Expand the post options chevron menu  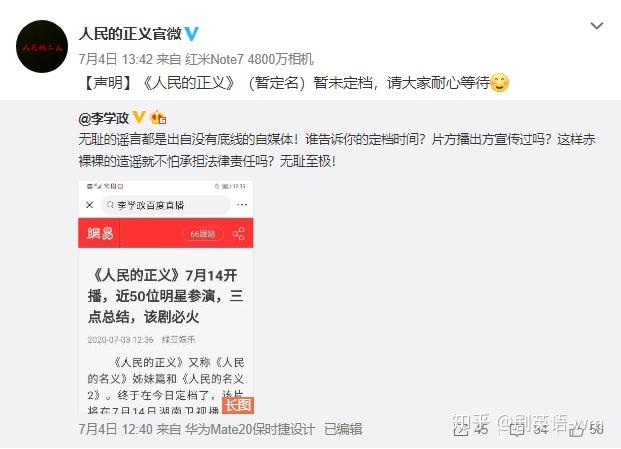pyautogui.click(x=596, y=26)
